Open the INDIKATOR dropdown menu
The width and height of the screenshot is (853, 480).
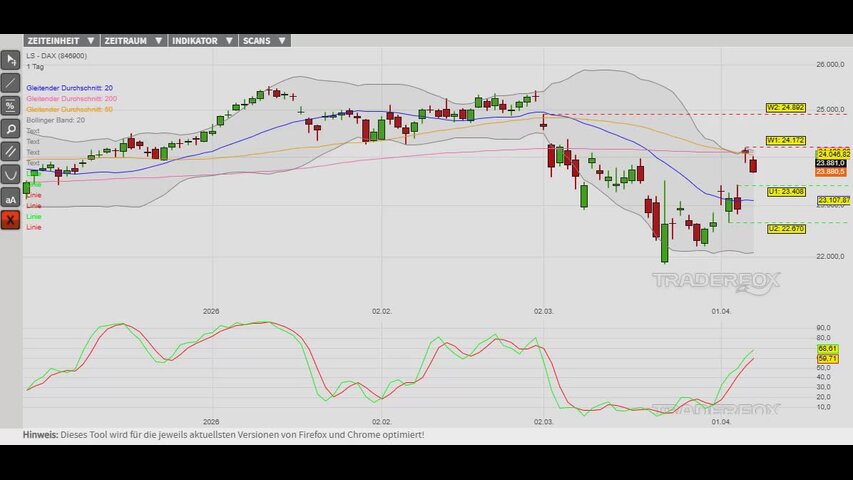(202, 41)
